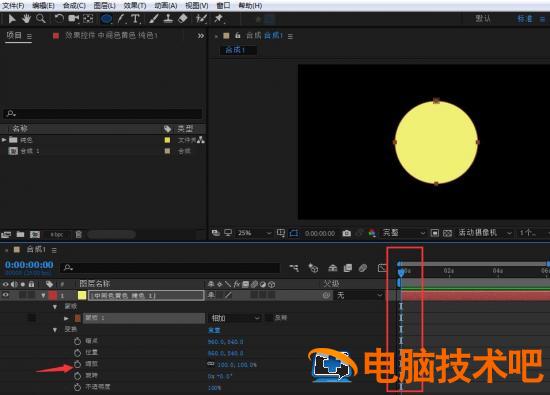
Task: Open the mask mode dropdown 相加
Action: [235, 318]
